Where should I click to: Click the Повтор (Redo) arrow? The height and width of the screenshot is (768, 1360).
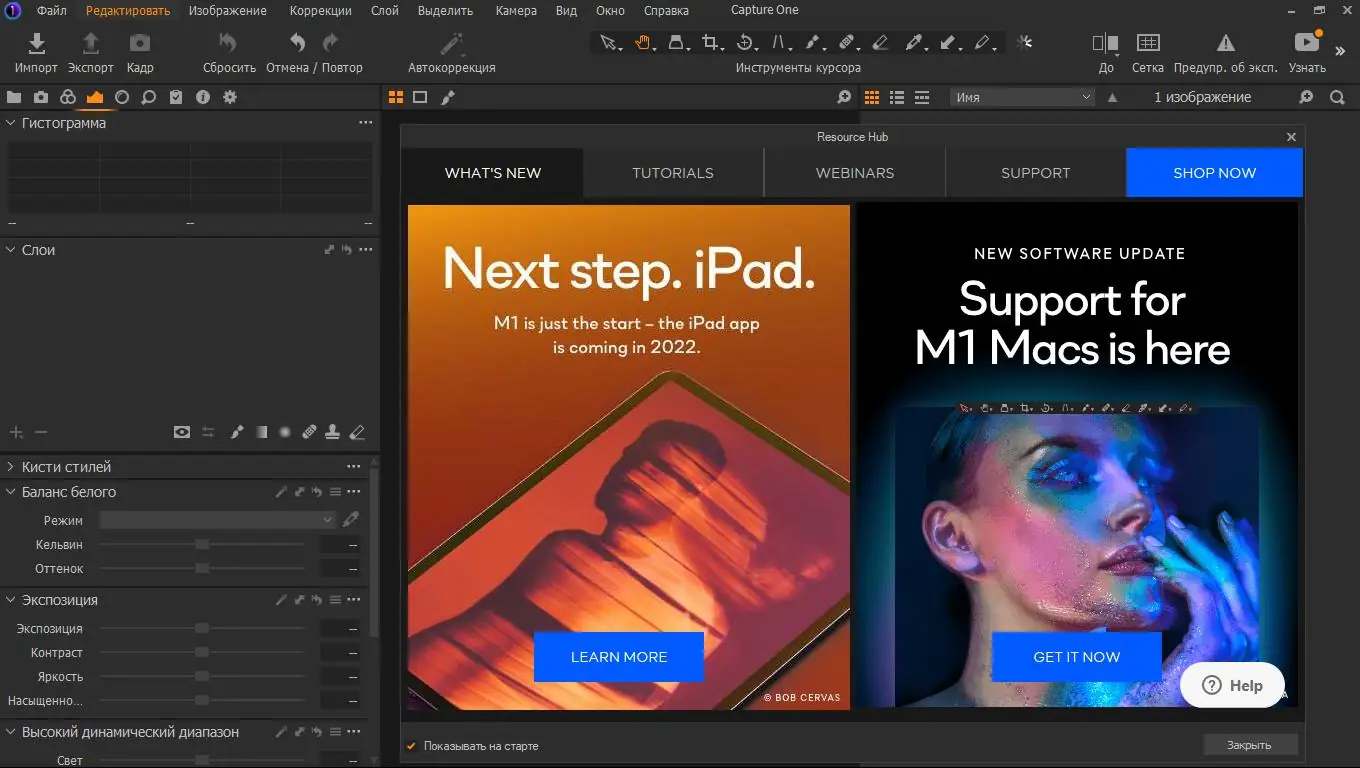331,43
